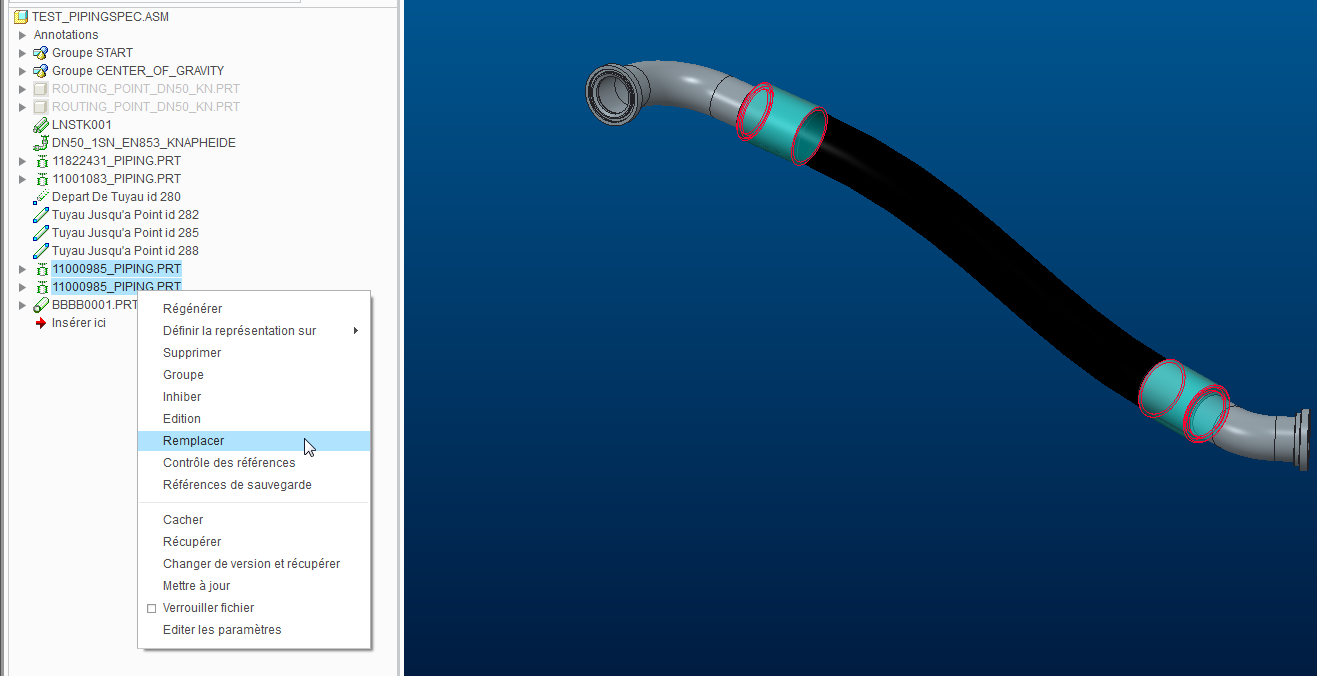Click the Groupe CENTER_OF_GRAVITY group icon
Screen dimensions: 1317x676
point(41,71)
